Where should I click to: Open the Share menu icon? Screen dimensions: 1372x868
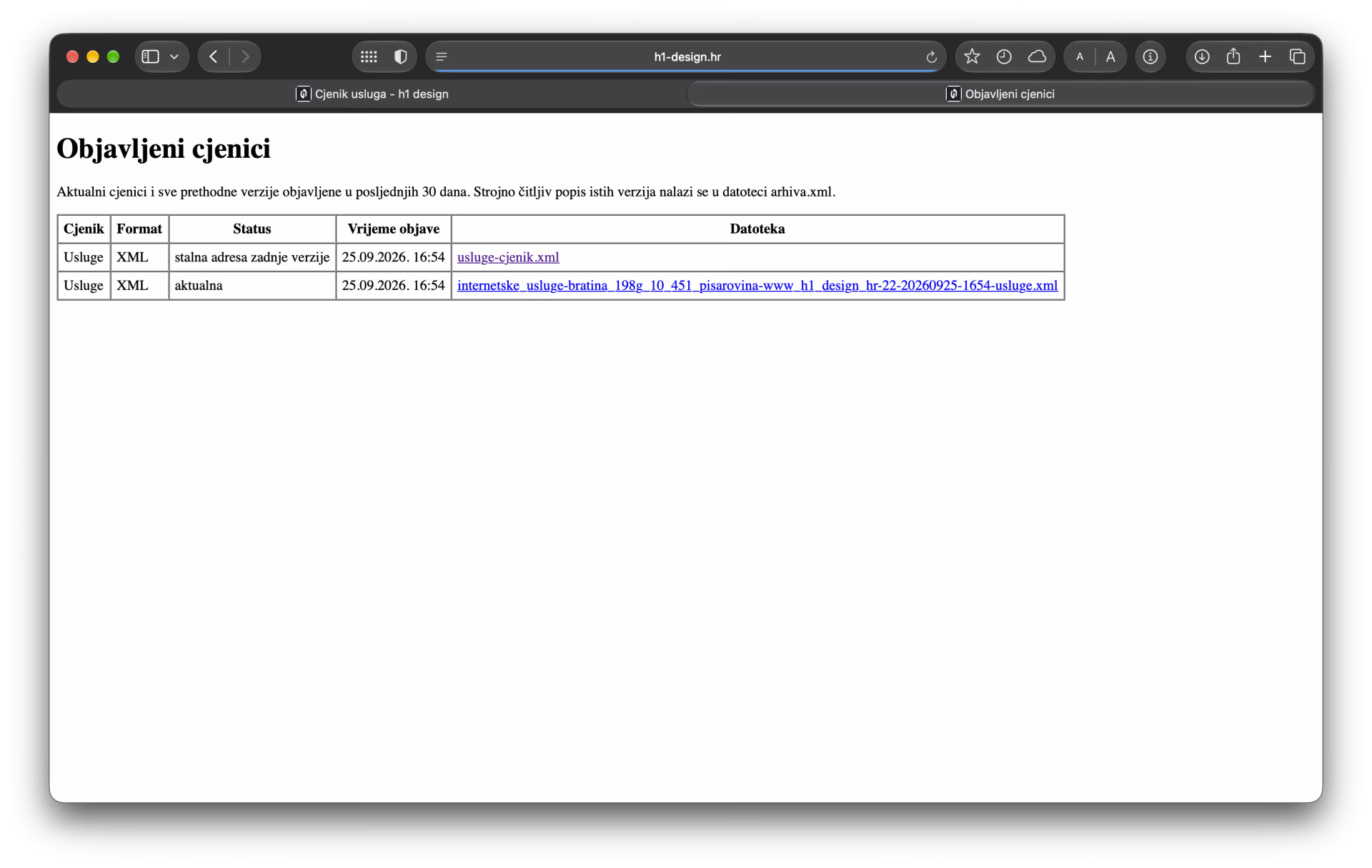pyautogui.click(x=1233, y=56)
